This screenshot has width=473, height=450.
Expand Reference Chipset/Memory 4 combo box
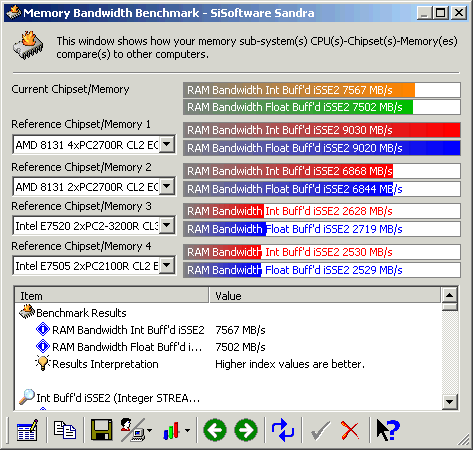[x=167, y=266]
